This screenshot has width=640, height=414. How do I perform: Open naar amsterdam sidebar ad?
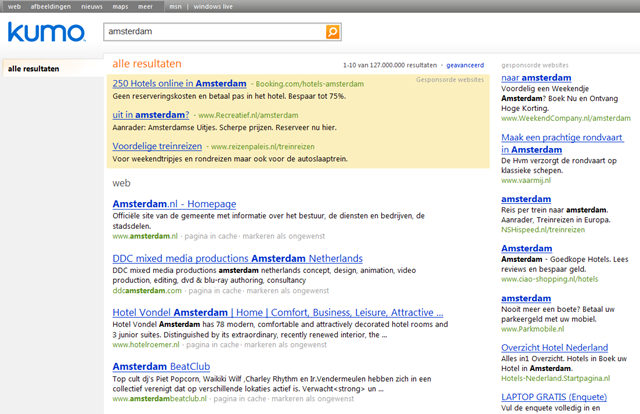pos(536,78)
